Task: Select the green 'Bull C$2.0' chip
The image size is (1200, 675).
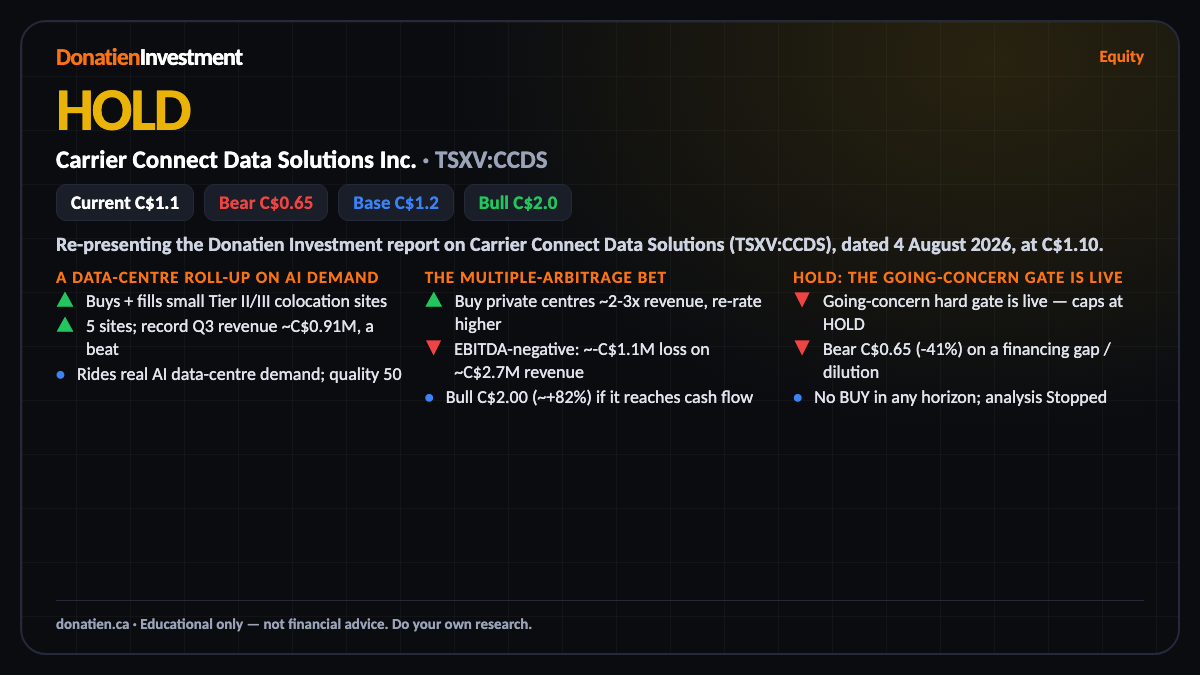Action: pos(518,203)
